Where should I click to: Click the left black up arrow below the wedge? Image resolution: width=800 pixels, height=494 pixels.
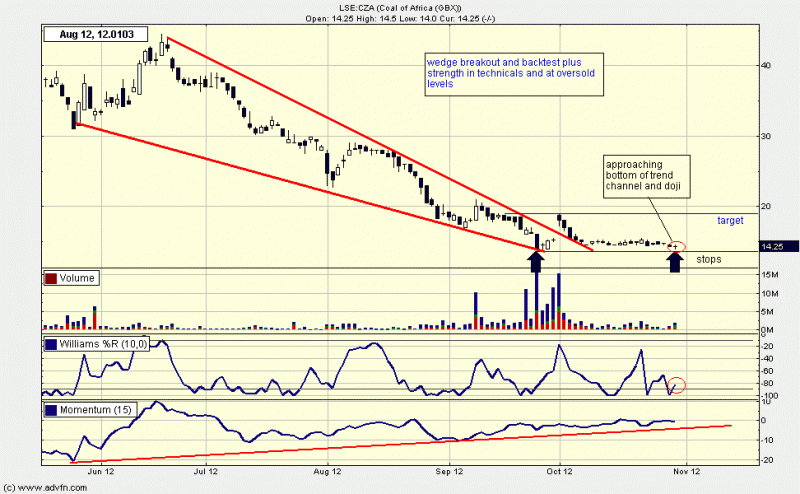(x=536, y=262)
